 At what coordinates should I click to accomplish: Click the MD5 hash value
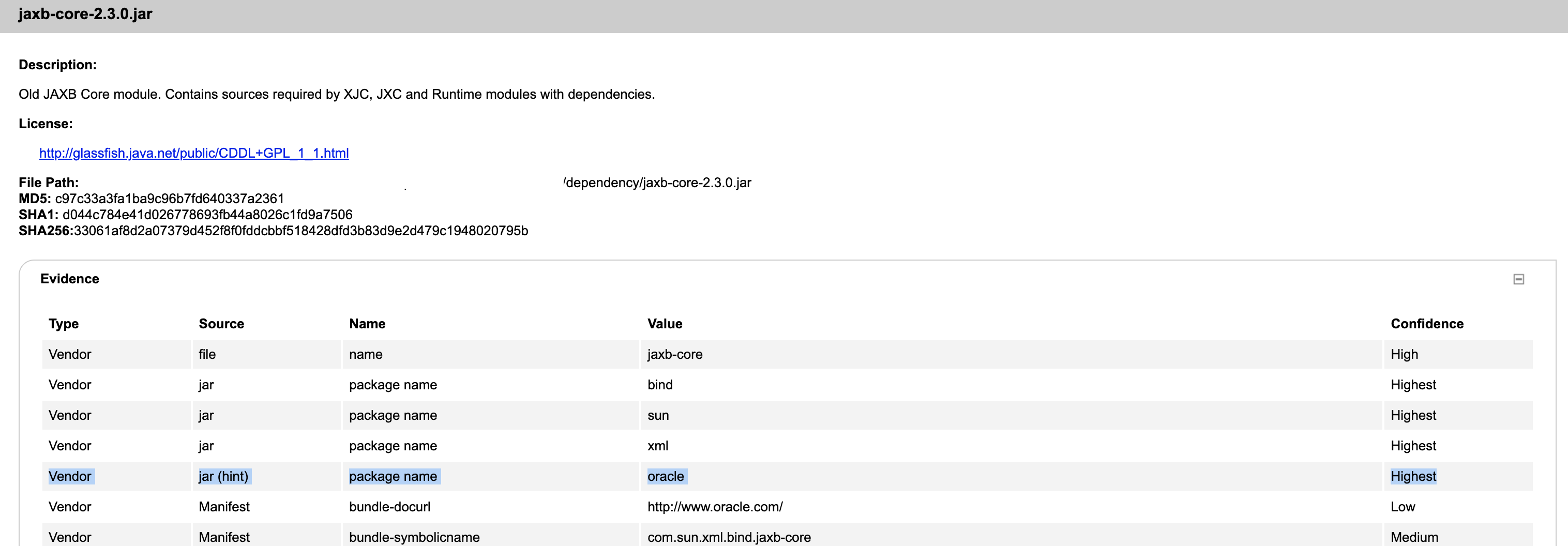(x=169, y=199)
